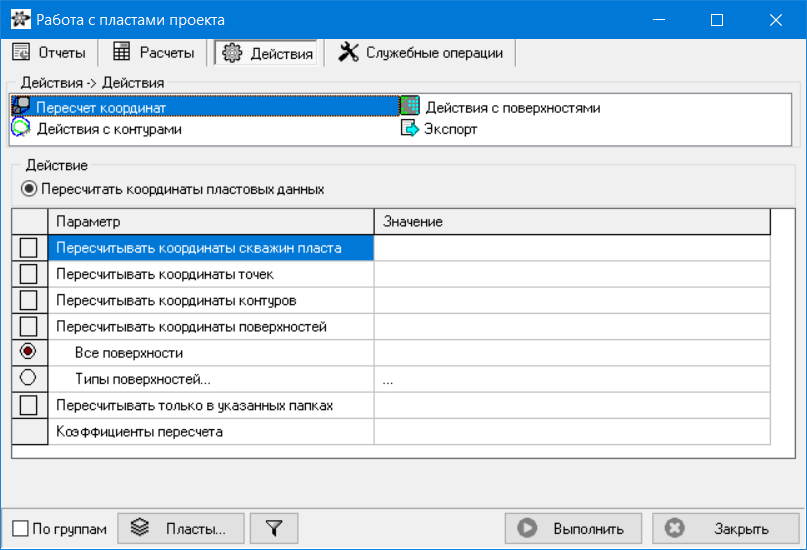Image resolution: width=807 pixels, height=550 pixels.
Task: Maximize the Работа с пластами проекта window
Action: coord(716,20)
